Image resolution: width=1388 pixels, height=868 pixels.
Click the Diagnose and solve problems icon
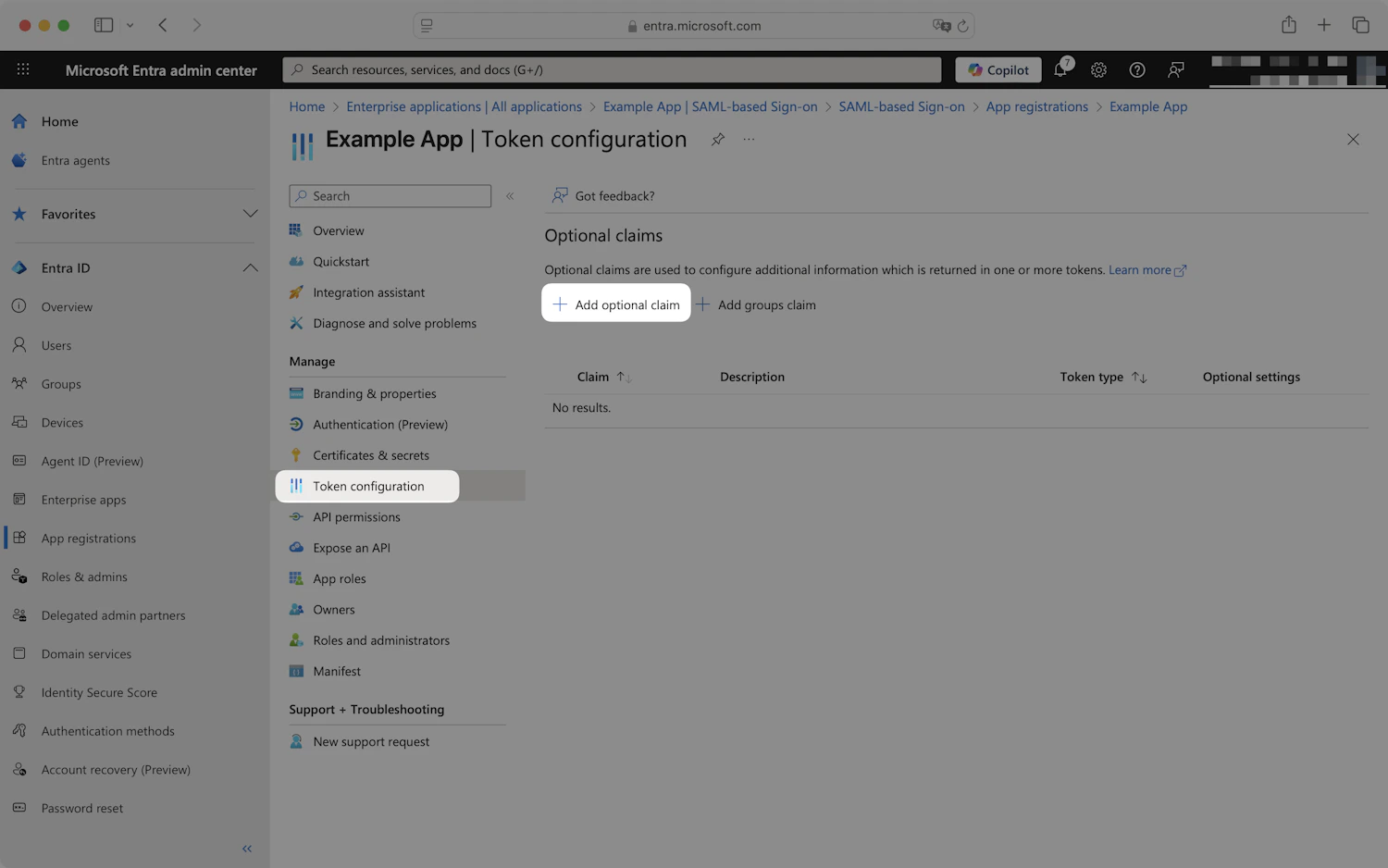pyautogui.click(x=296, y=323)
